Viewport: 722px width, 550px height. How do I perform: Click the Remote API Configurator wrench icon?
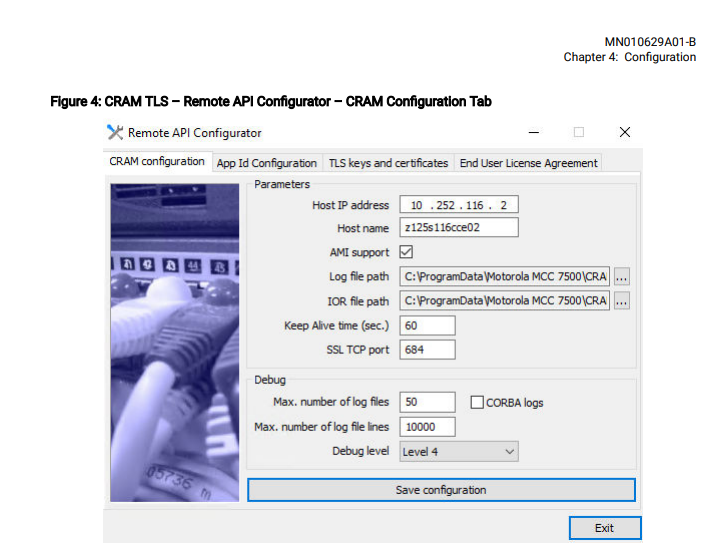click(115, 133)
